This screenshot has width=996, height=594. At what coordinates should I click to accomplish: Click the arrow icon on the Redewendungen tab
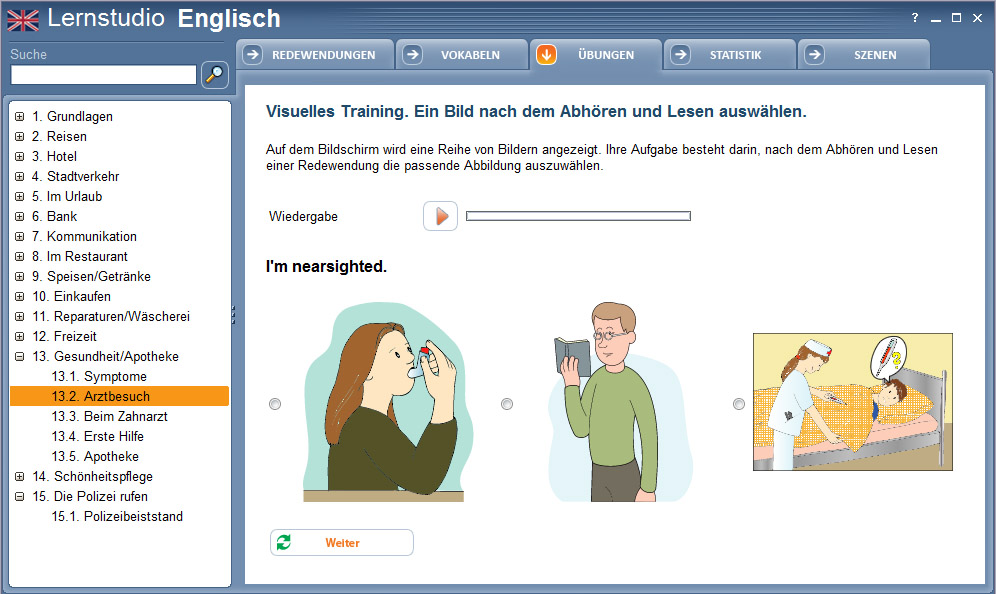point(252,55)
